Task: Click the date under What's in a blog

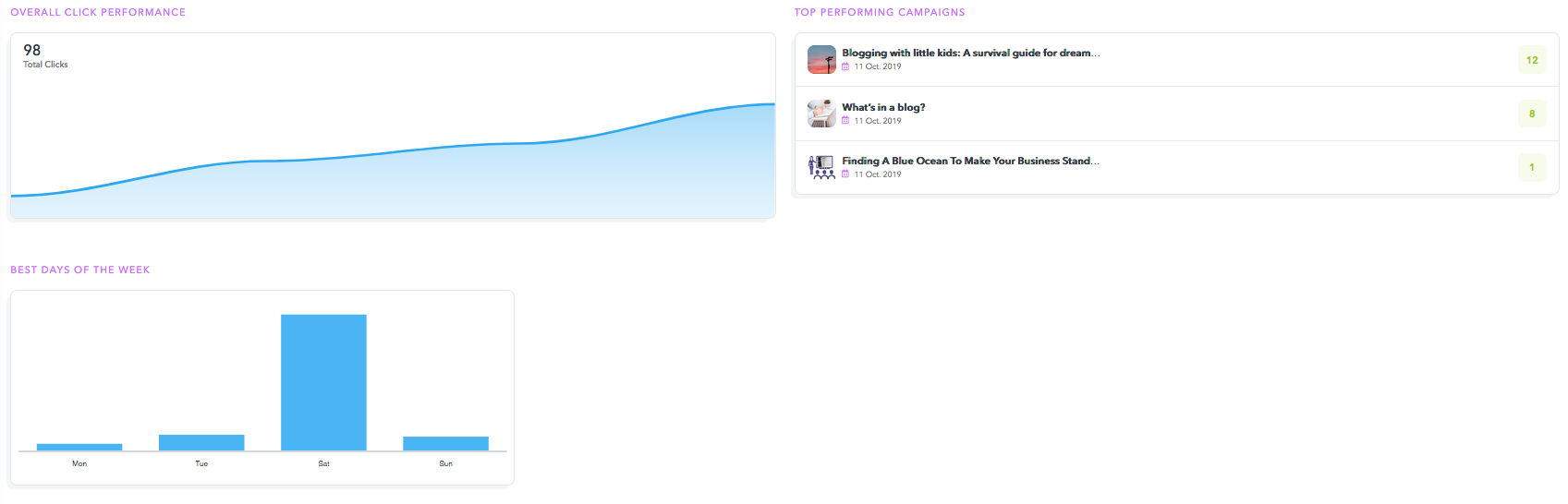Action: [878, 121]
